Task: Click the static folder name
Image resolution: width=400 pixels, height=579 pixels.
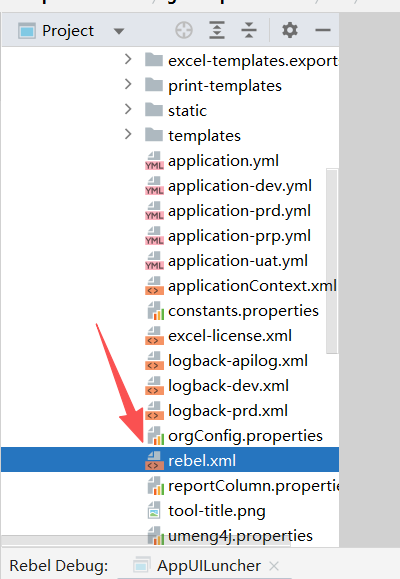Action: 187,111
